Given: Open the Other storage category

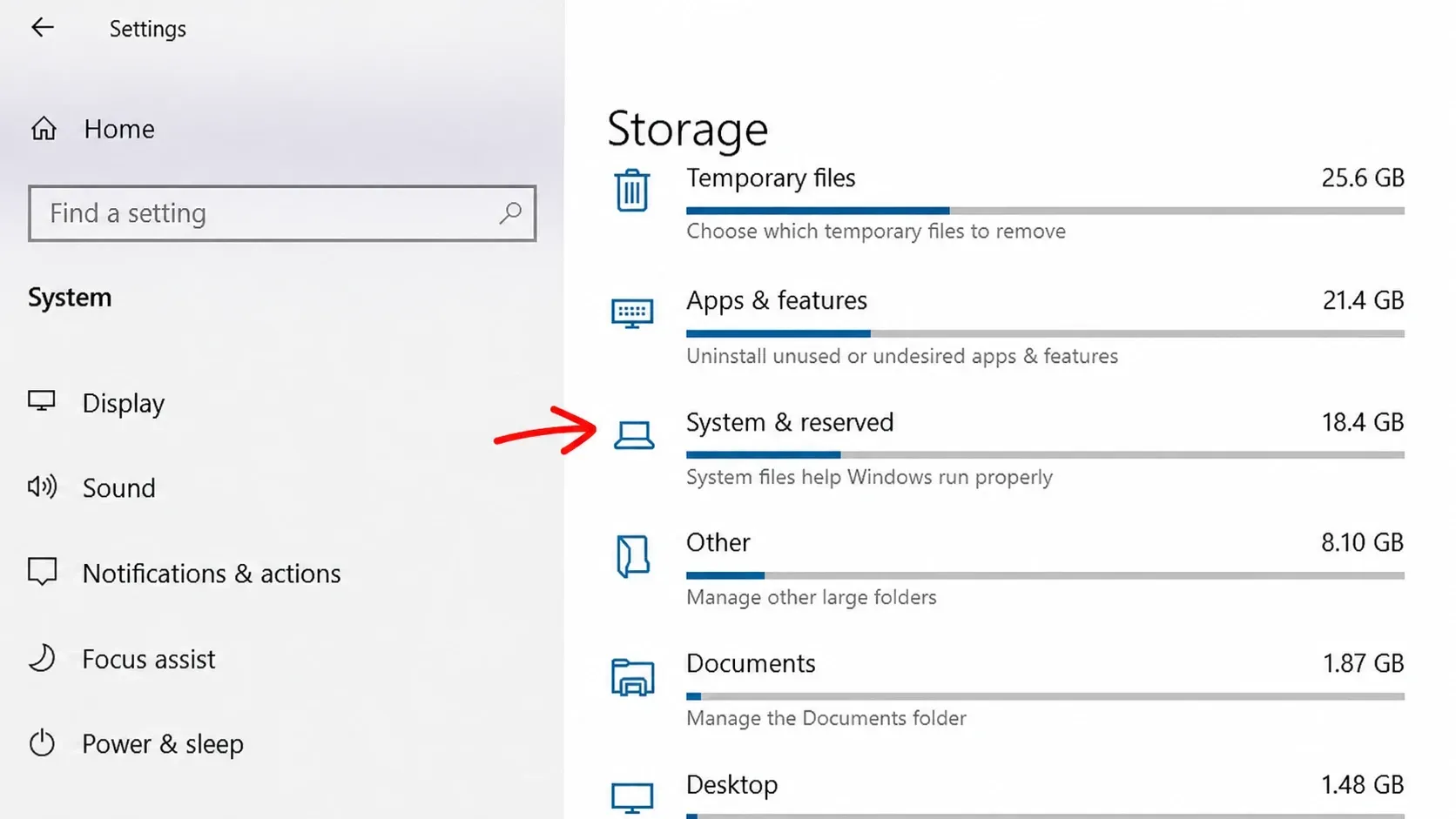Looking at the screenshot, I should tap(1008, 569).
